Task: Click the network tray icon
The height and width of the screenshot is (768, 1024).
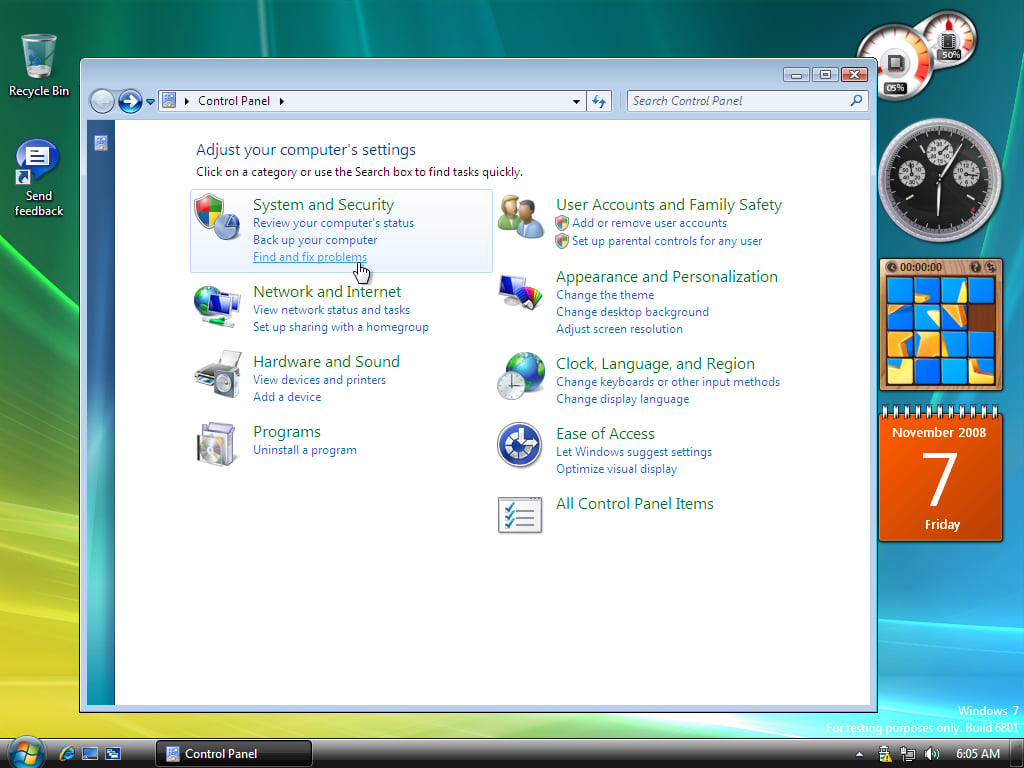Action: (x=908, y=754)
